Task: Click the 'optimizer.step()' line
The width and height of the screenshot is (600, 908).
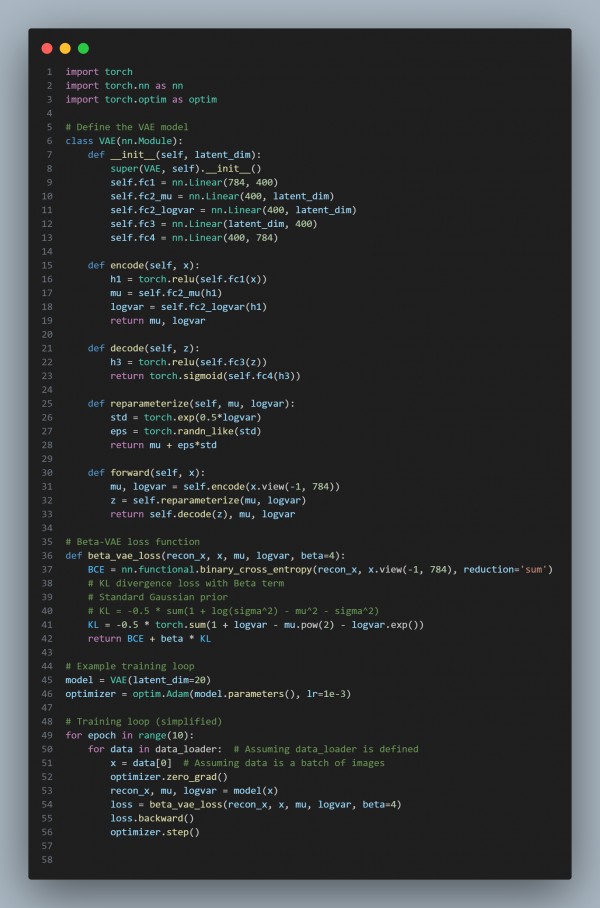Action: point(155,832)
